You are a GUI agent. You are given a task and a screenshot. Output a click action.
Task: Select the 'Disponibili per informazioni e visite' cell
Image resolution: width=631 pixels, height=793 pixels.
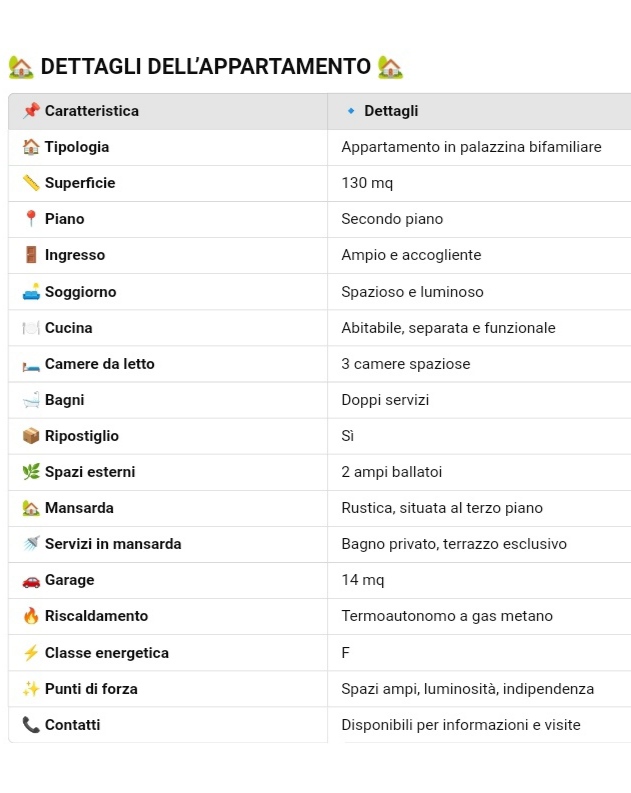tap(479, 725)
